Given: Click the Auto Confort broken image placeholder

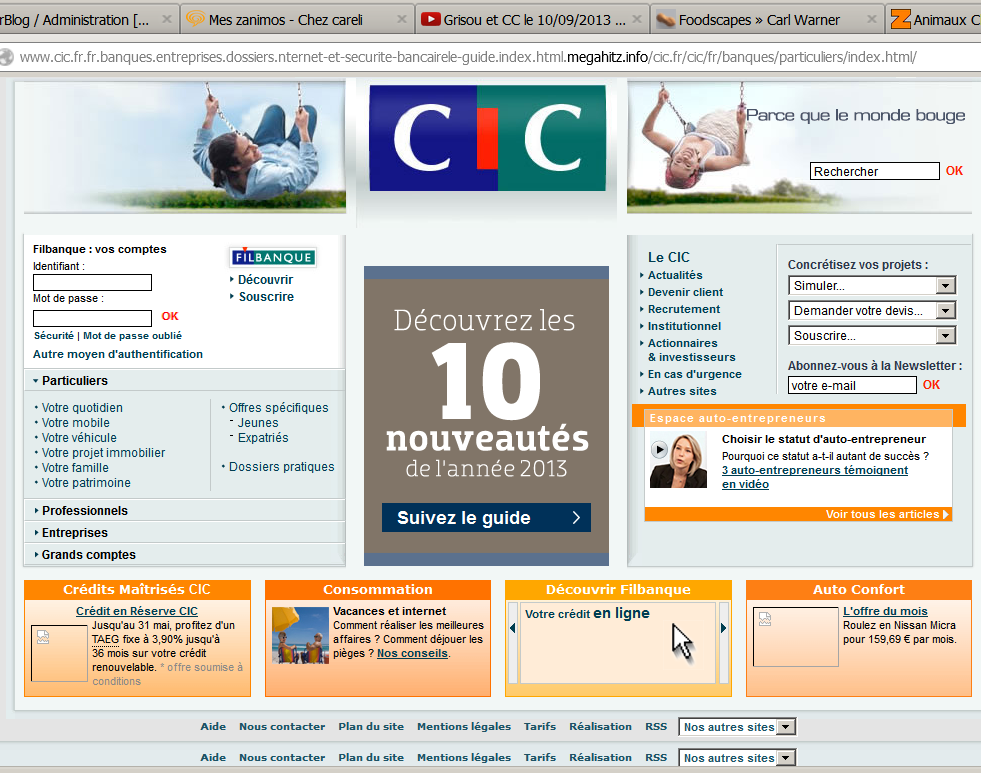Looking at the screenshot, I should click(796, 637).
